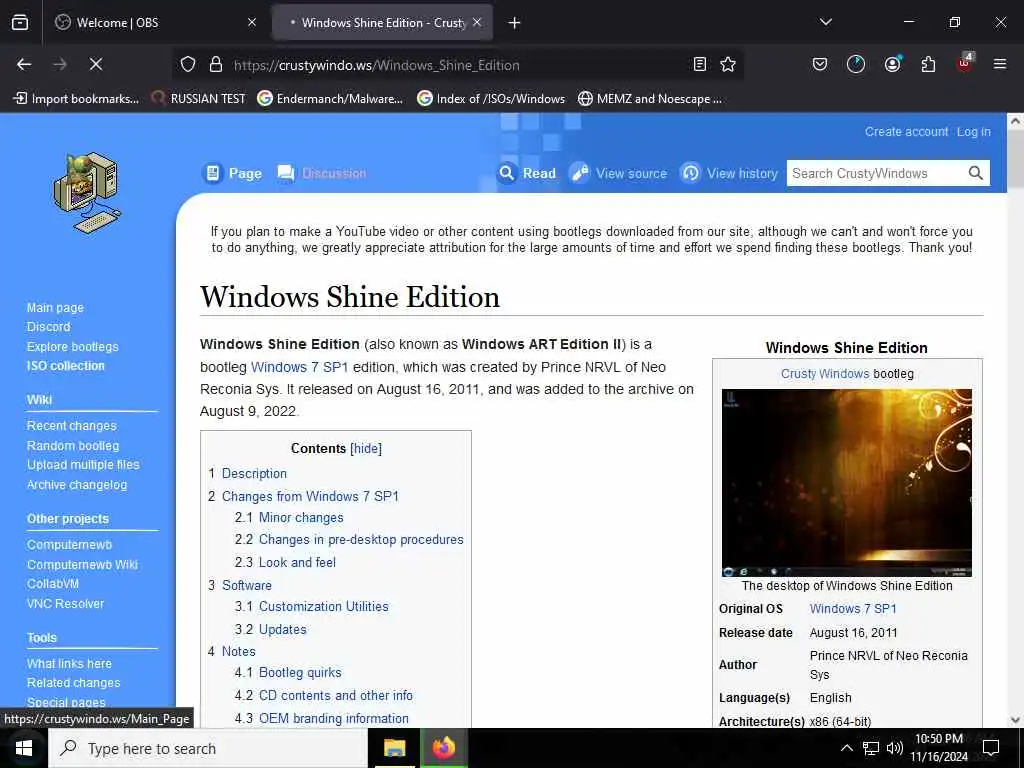Open MEMZ and Noescape bookmark
Screen dimensions: 1024x768
(x=650, y=99)
